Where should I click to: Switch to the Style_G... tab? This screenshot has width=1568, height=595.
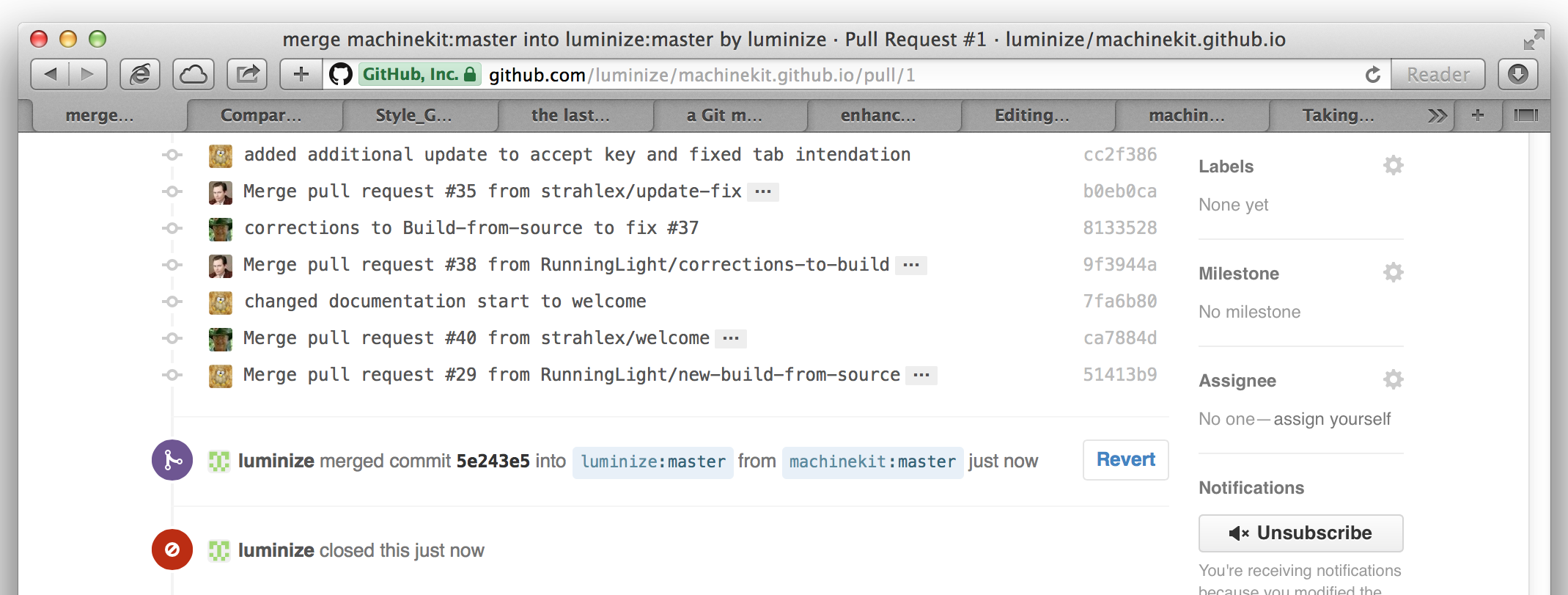(x=413, y=115)
